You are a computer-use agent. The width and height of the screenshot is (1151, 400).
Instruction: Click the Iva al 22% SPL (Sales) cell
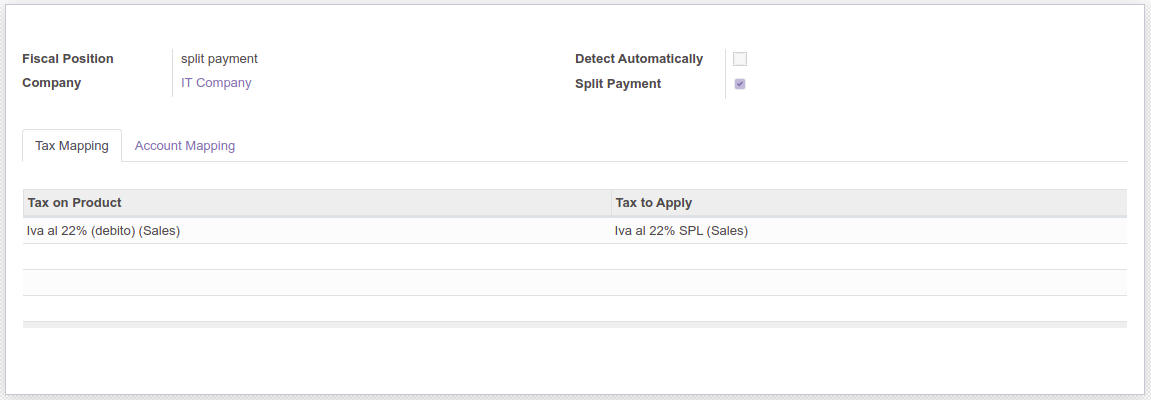coord(681,231)
